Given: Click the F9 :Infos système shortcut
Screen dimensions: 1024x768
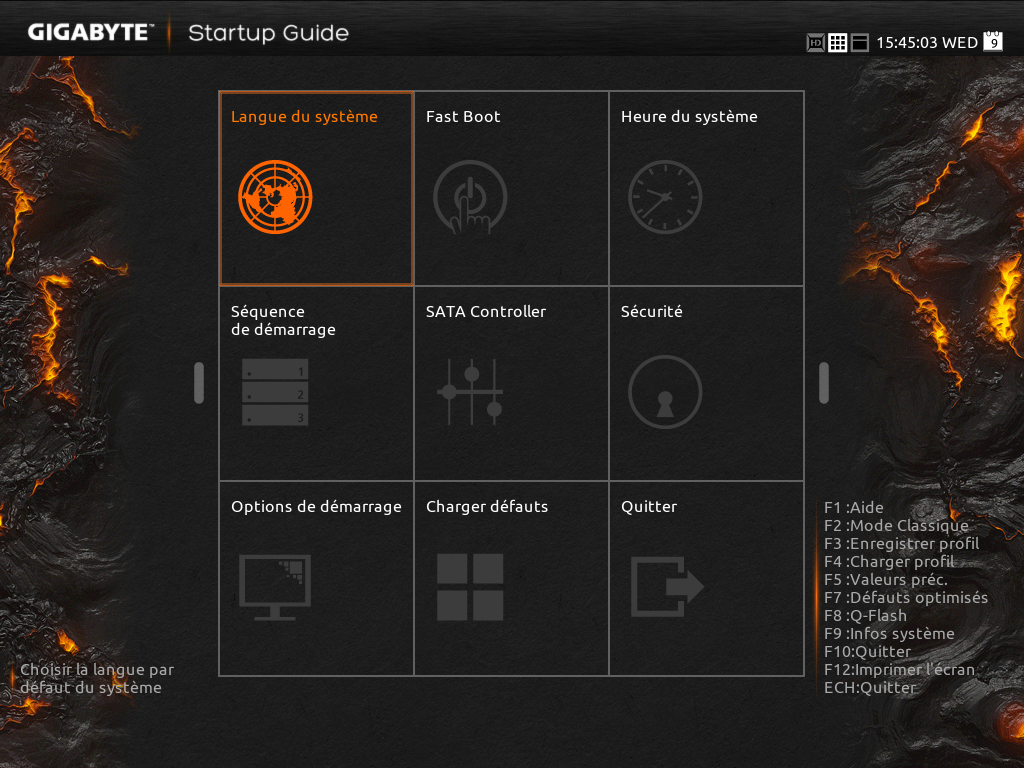Looking at the screenshot, I should tap(889, 633).
